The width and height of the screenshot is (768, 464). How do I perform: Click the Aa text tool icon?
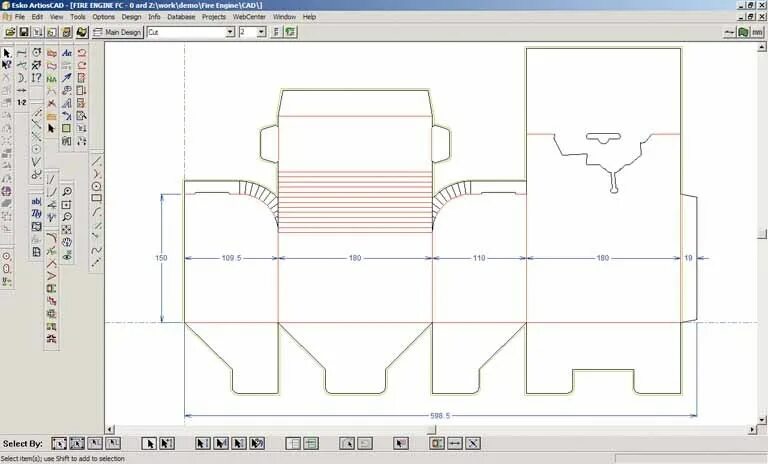[67, 53]
